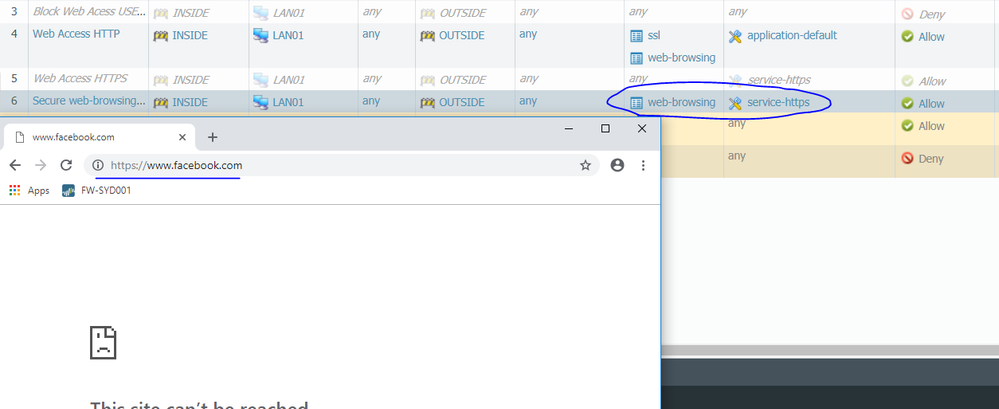The image size is (999, 409).
Task: Open the FW-SYD001 bookmark
Action: tap(97, 190)
